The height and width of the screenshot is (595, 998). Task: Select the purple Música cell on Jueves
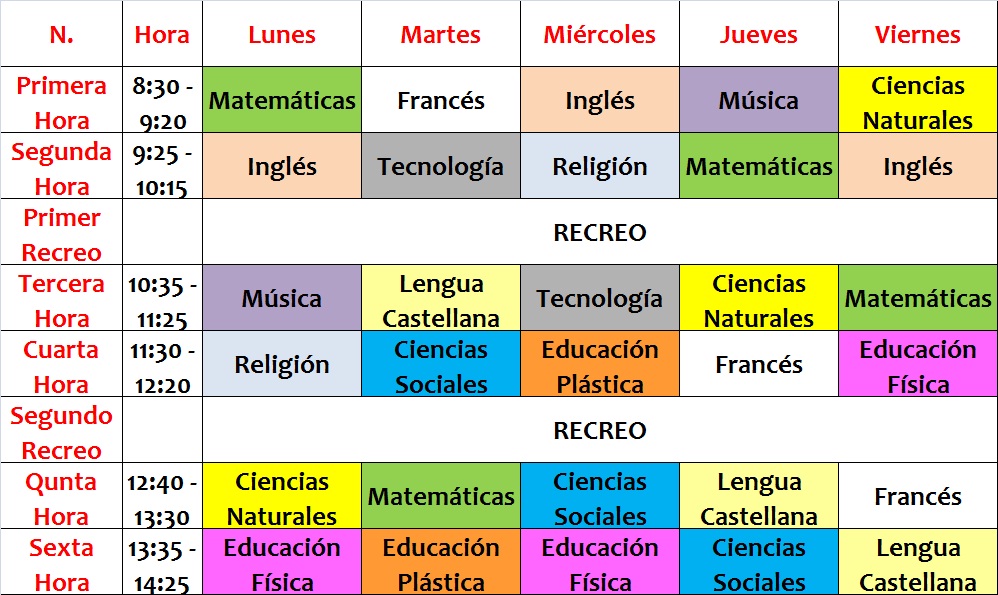coord(759,100)
